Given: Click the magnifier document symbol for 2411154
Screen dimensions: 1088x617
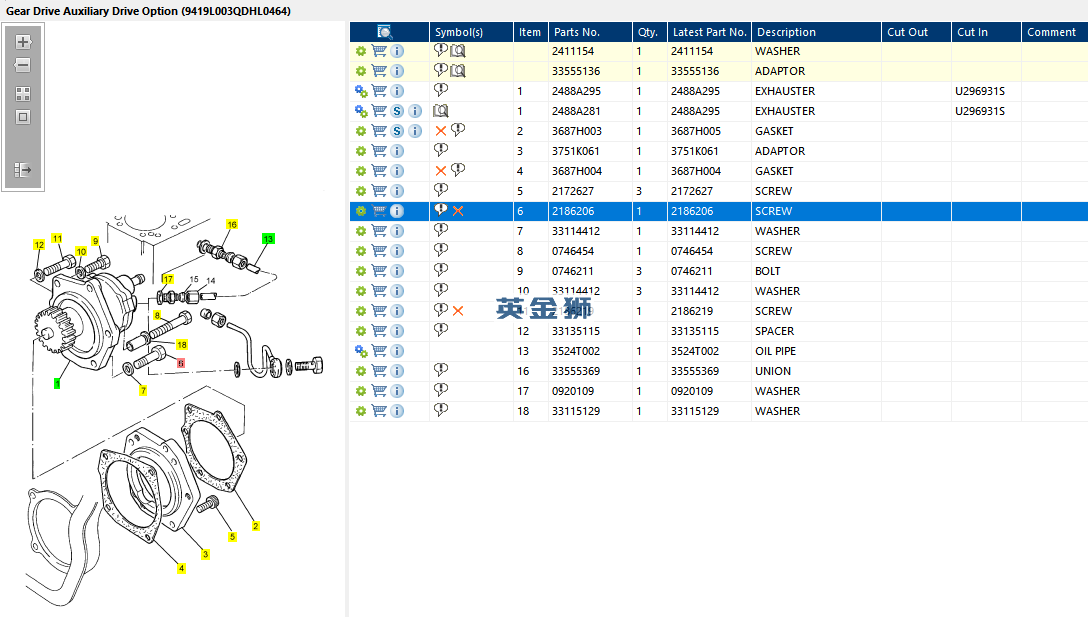Looking at the screenshot, I should [458, 51].
